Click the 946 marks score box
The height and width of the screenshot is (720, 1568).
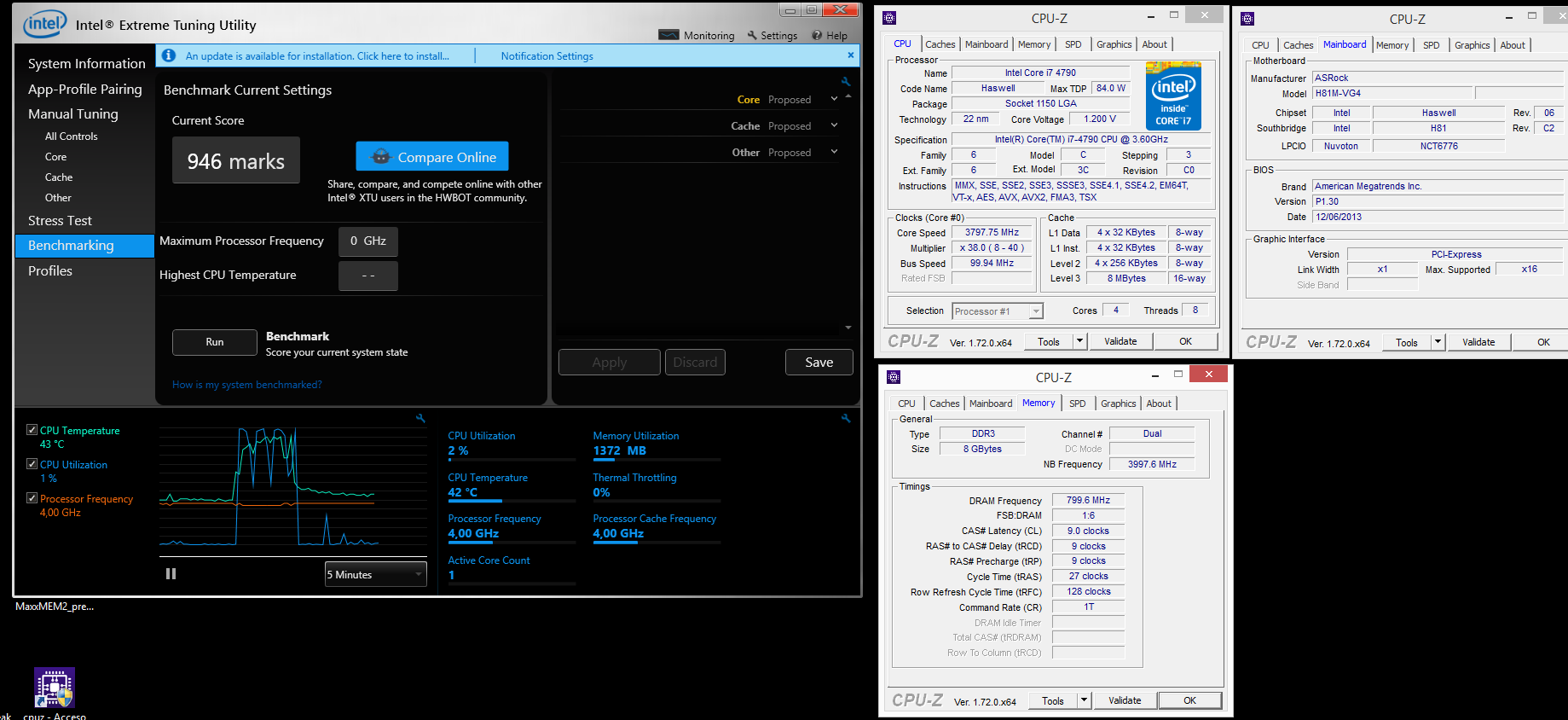[236, 160]
